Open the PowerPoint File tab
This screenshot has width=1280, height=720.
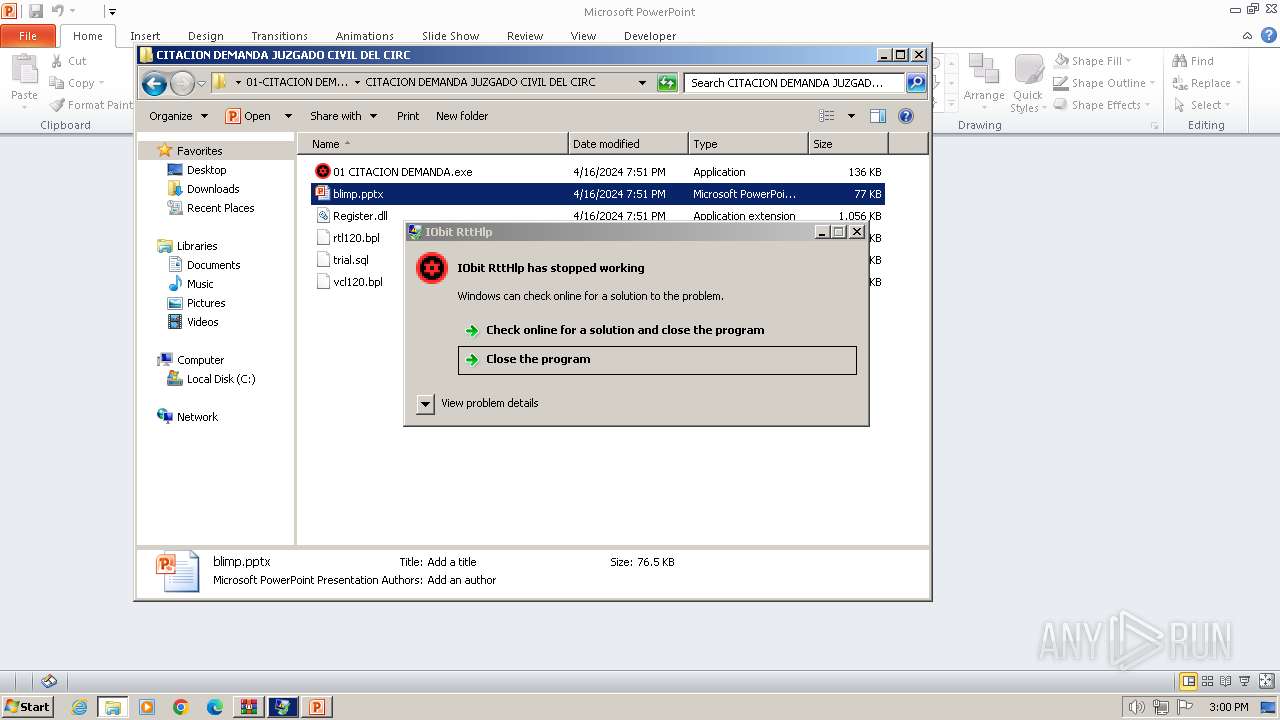click(28, 36)
